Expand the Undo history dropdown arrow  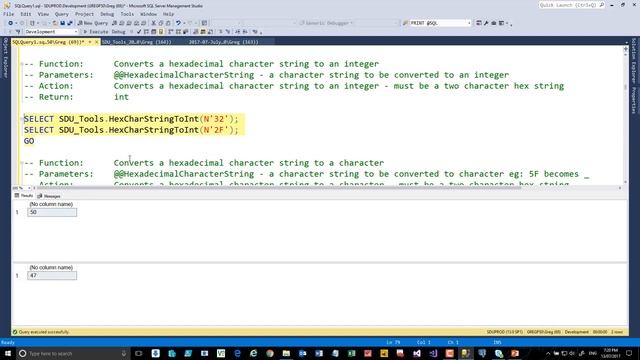coord(184,23)
